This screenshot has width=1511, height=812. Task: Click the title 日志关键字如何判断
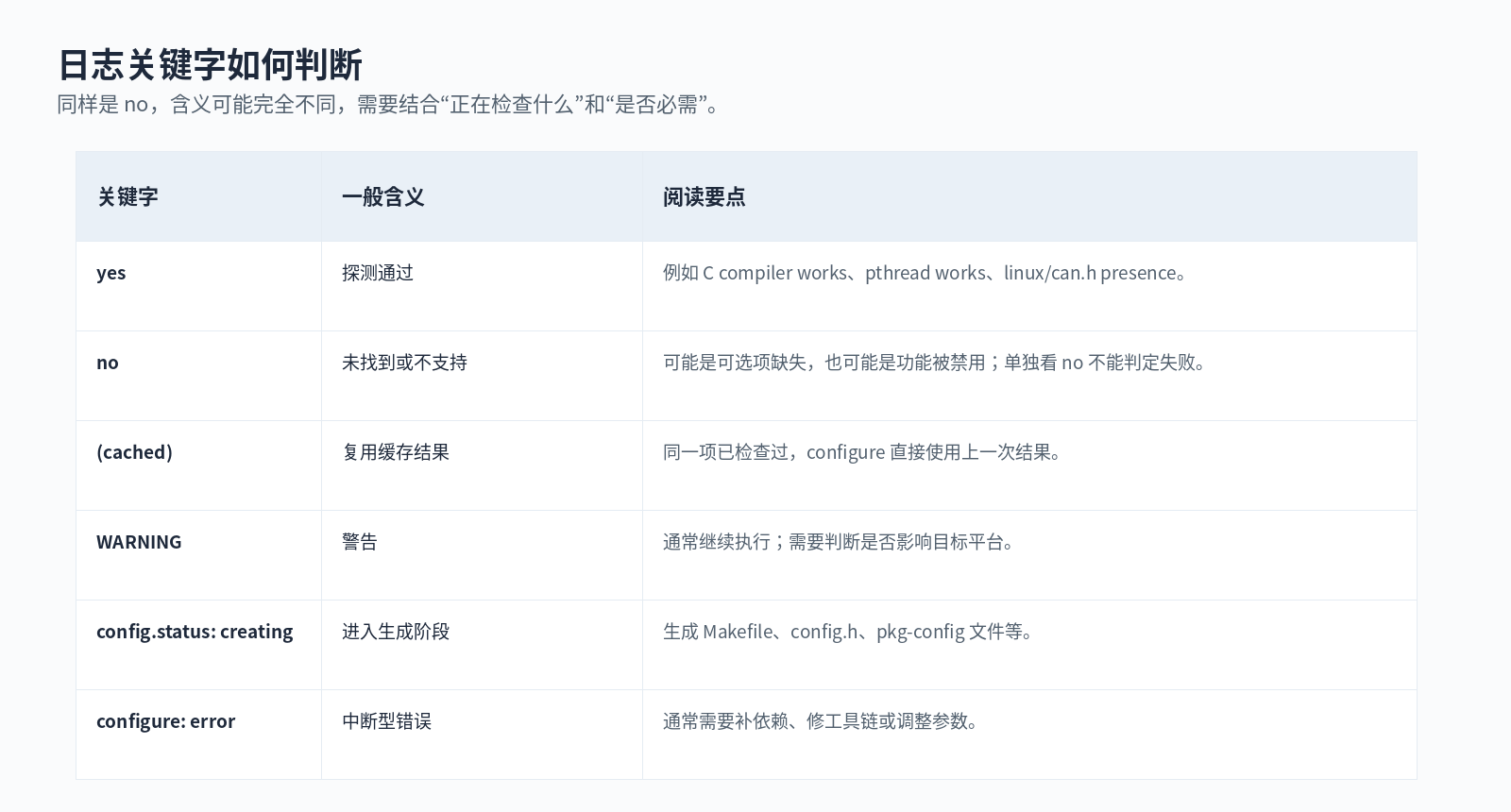tap(211, 65)
